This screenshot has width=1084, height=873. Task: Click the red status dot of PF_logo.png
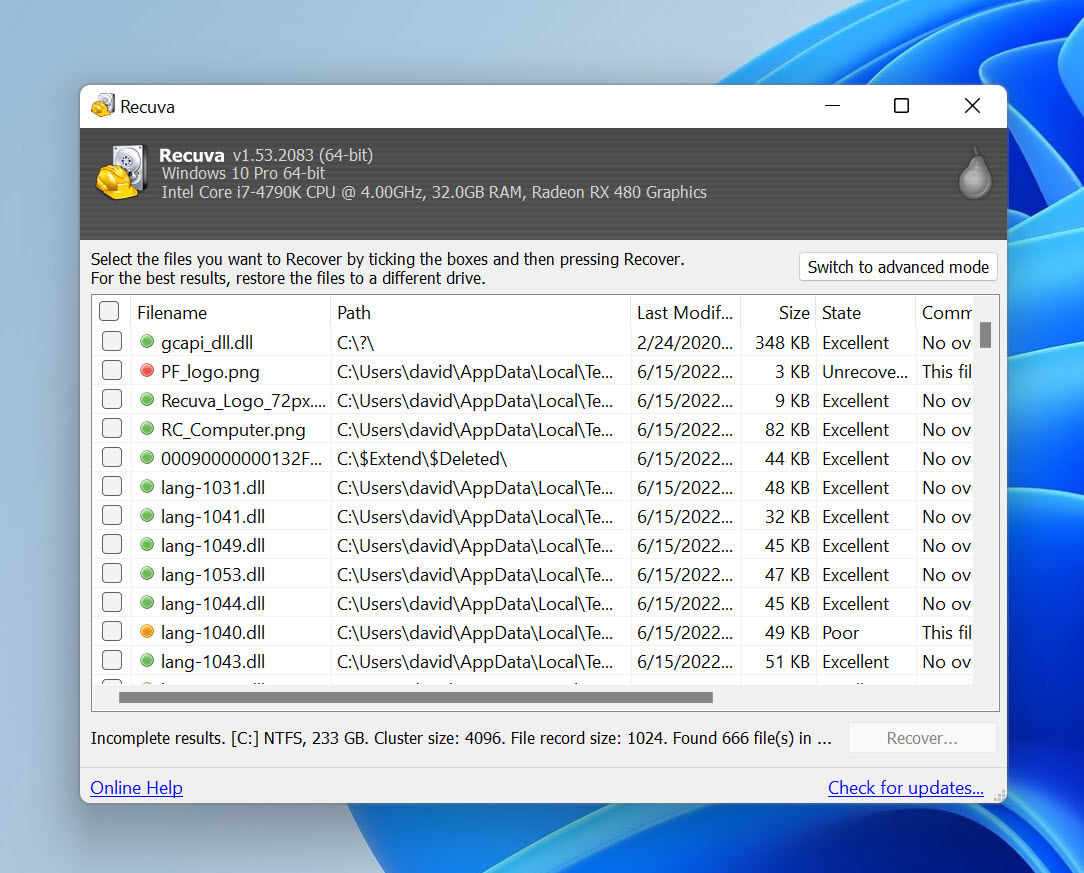147,370
